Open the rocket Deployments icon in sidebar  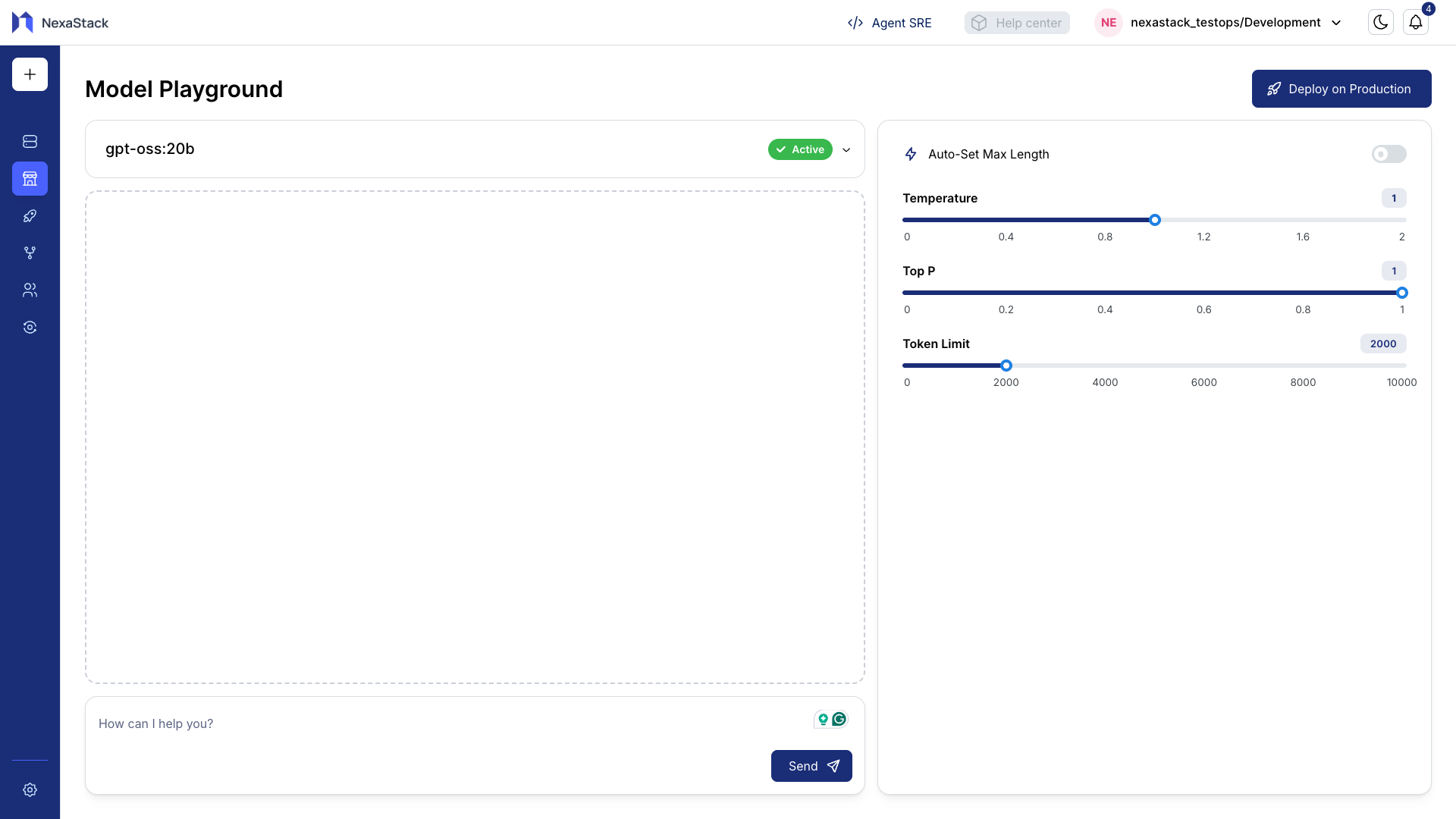[x=30, y=215]
